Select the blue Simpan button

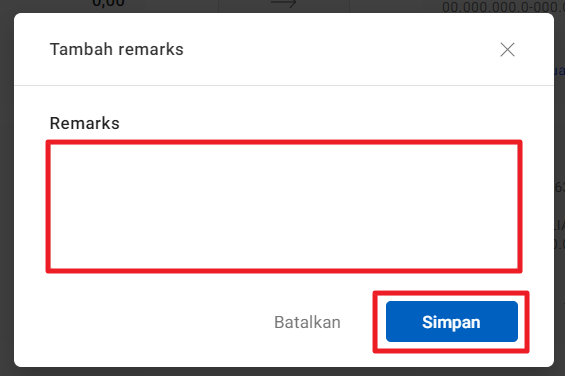(451, 322)
